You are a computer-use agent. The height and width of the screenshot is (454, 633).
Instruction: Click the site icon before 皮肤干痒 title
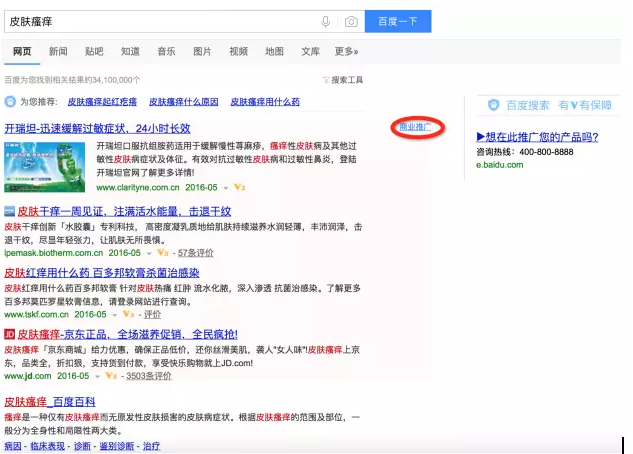click(x=9, y=211)
